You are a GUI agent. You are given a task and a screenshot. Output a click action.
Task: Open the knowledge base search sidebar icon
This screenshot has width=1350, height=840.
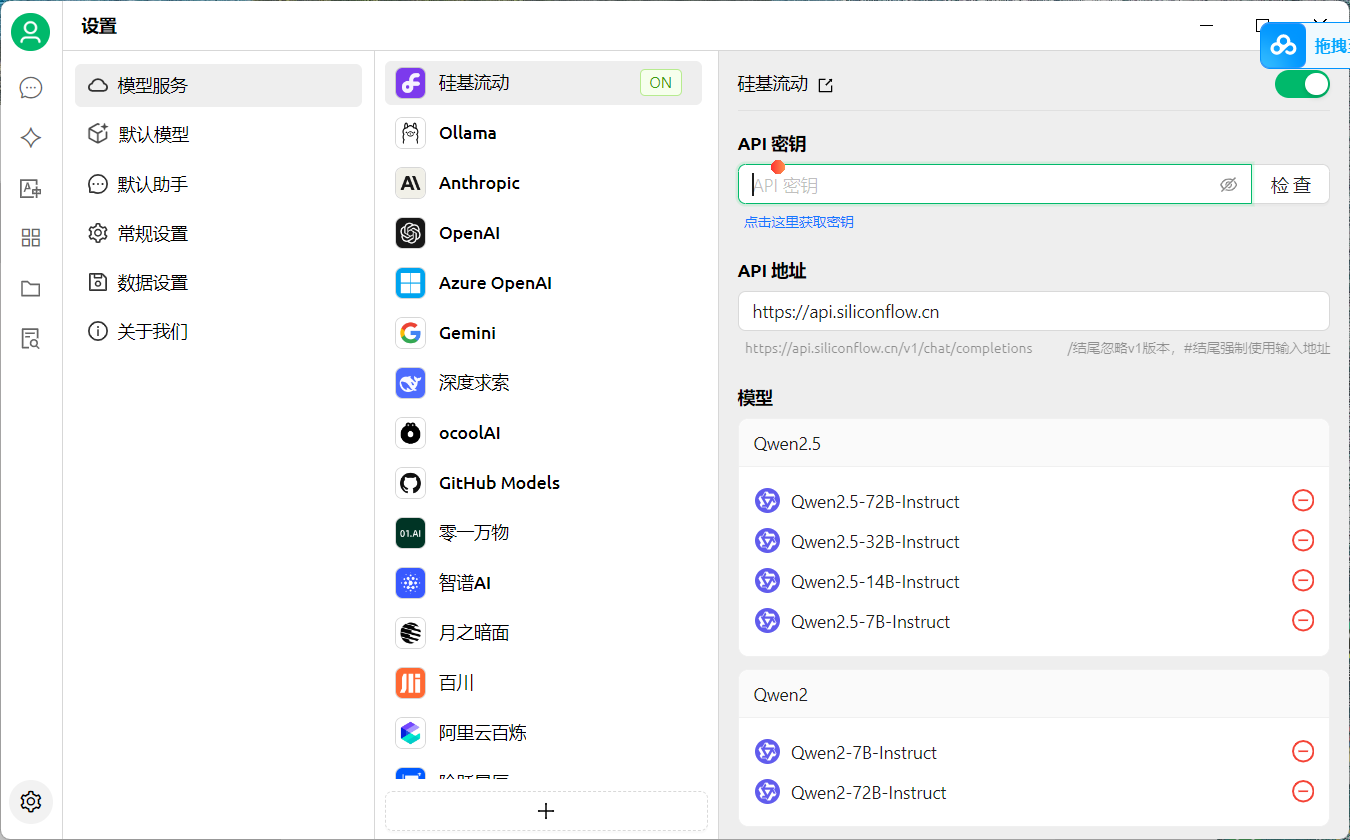coord(31,338)
